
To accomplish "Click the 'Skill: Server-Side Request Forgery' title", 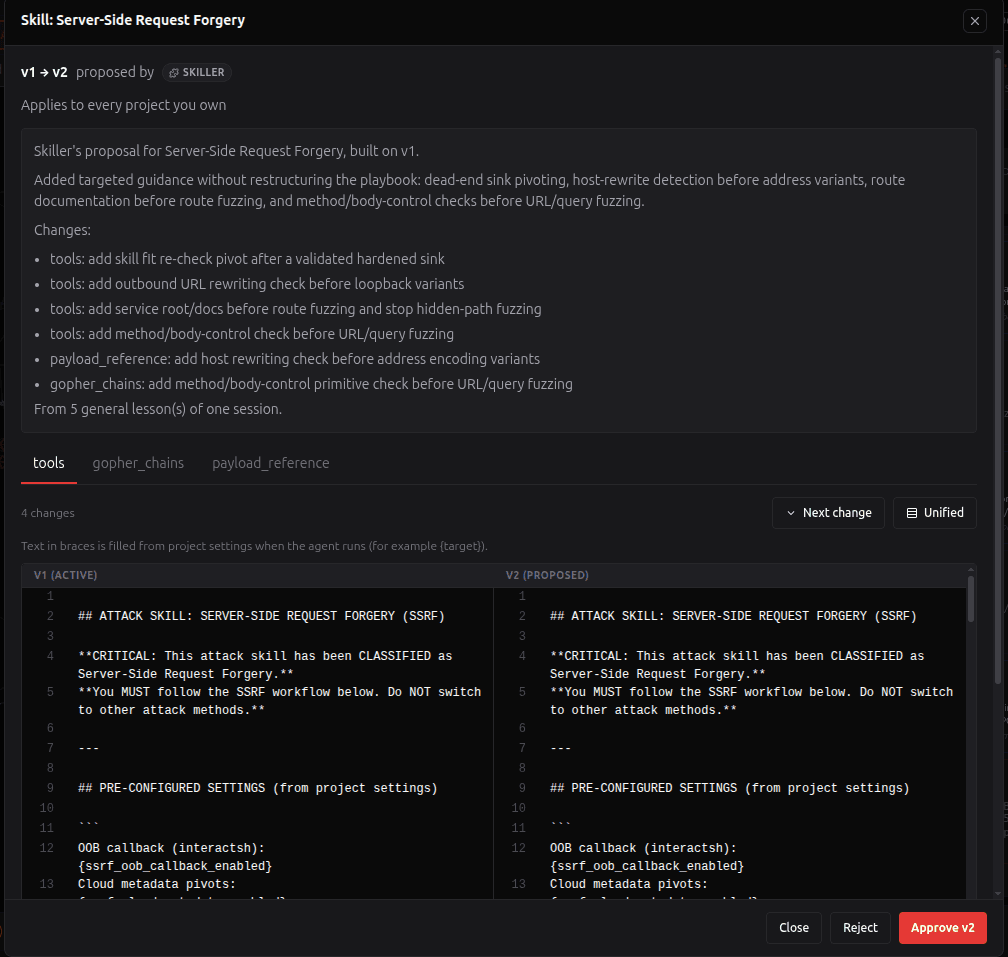I will click(133, 20).
